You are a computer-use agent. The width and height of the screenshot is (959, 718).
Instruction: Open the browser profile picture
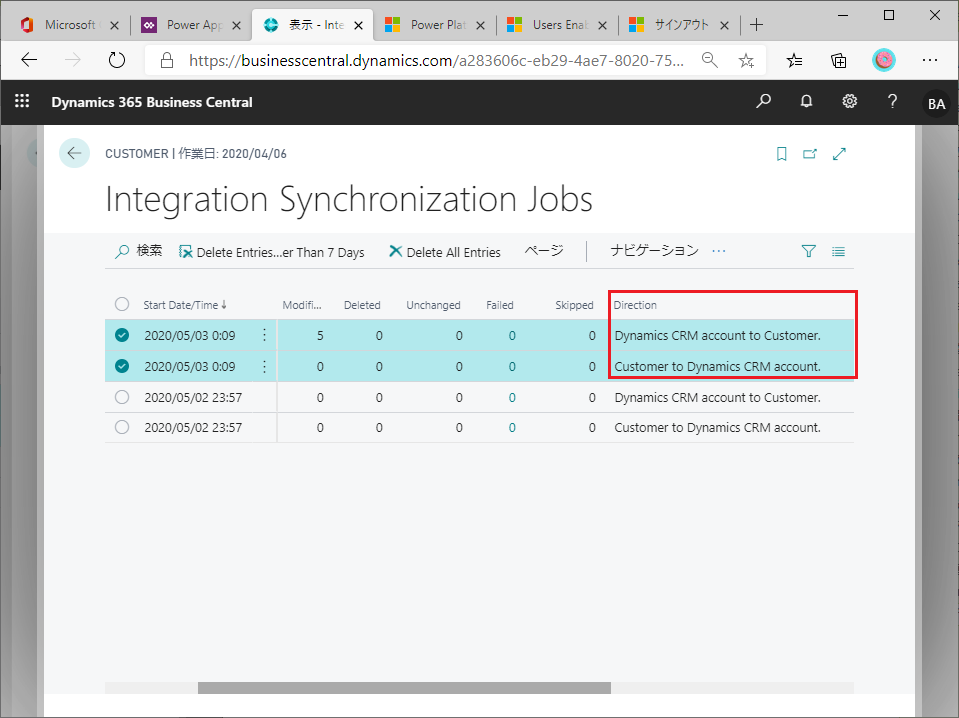884,60
